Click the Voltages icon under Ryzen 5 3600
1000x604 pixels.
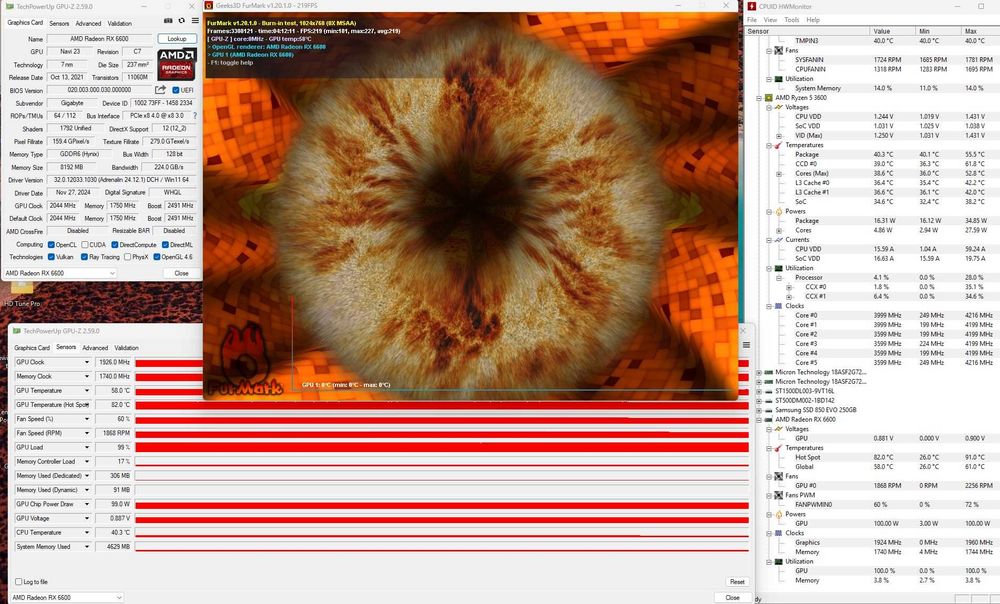pos(778,107)
